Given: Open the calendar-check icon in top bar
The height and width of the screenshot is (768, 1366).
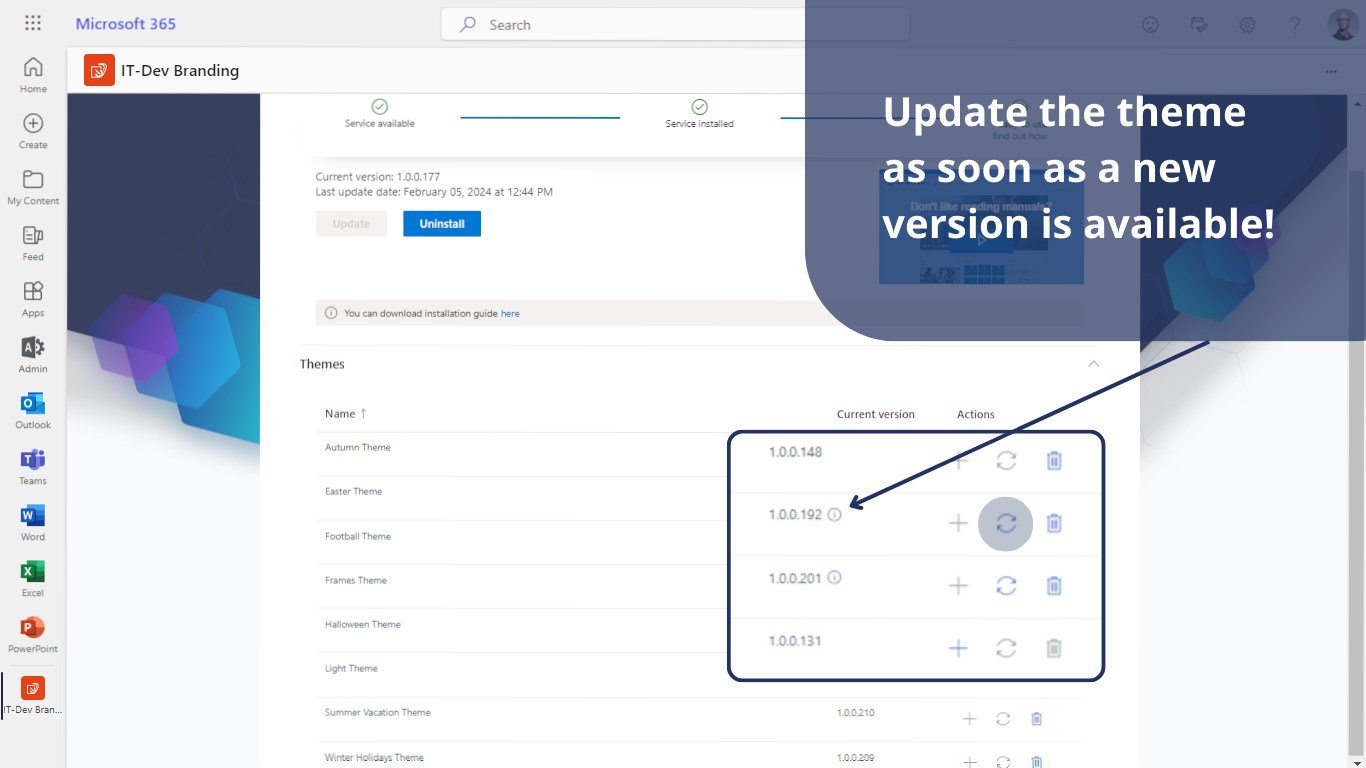Looking at the screenshot, I should click(x=1199, y=24).
